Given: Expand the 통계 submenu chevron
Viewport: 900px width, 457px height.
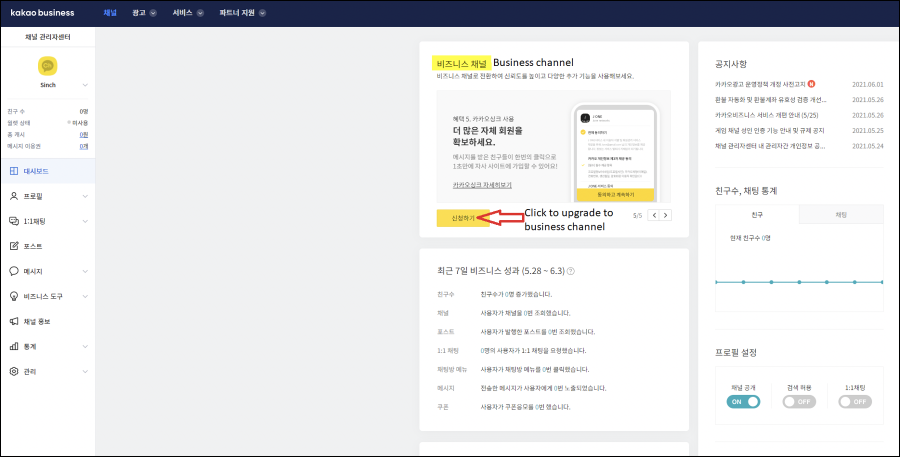Looking at the screenshot, I should click(x=85, y=346).
